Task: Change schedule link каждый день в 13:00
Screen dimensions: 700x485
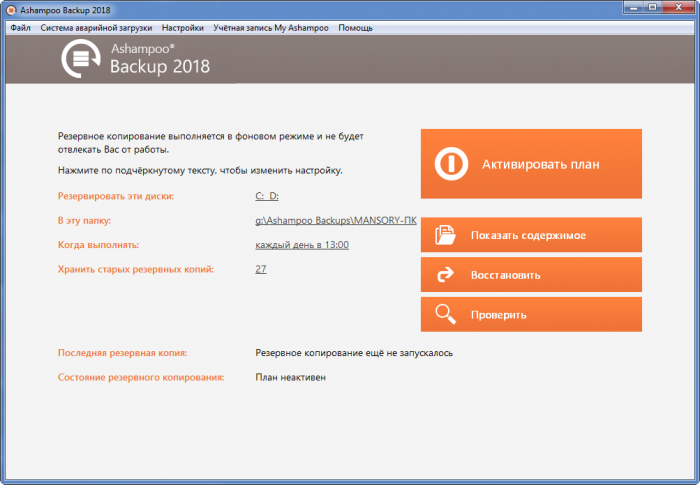Action: click(302, 245)
